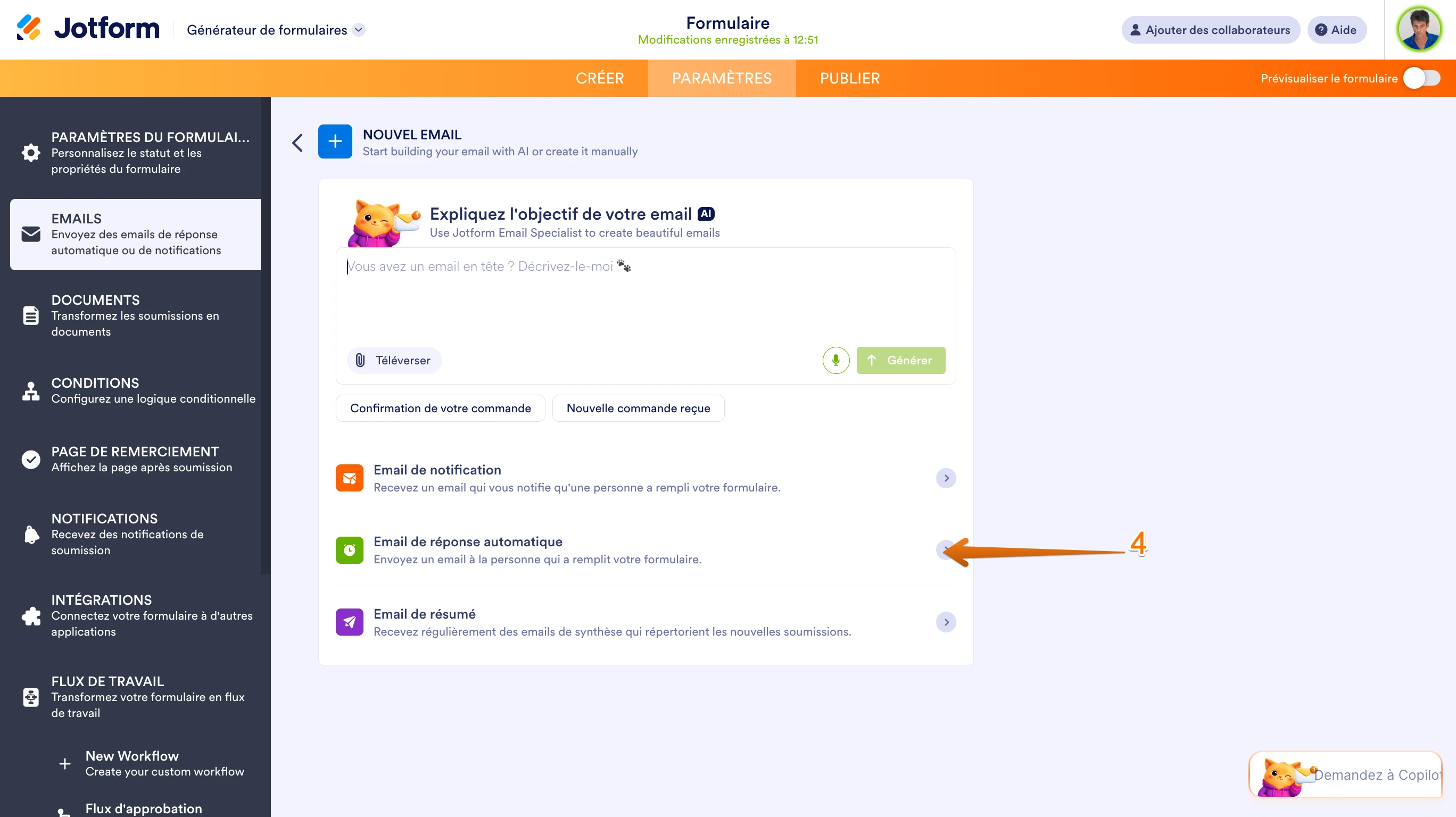Open the CONDITIONS sidebar icon

[x=30, y=390]
